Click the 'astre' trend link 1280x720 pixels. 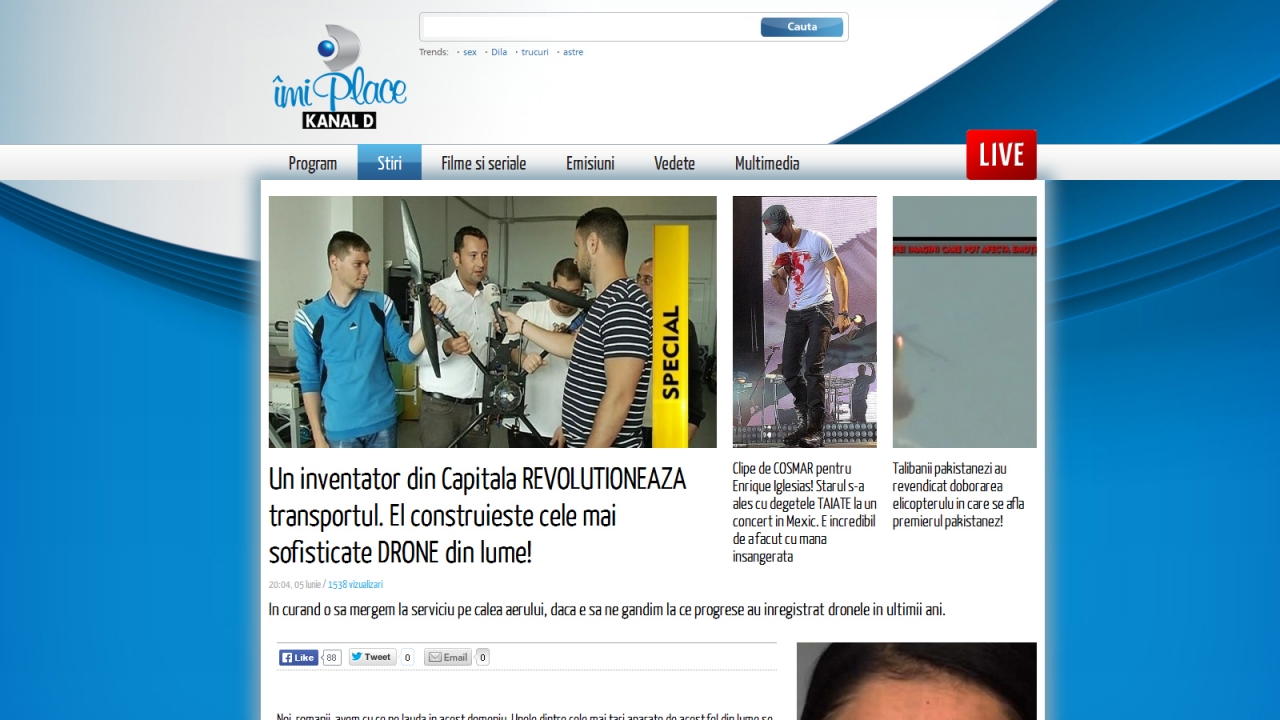(x=573, y=52)
